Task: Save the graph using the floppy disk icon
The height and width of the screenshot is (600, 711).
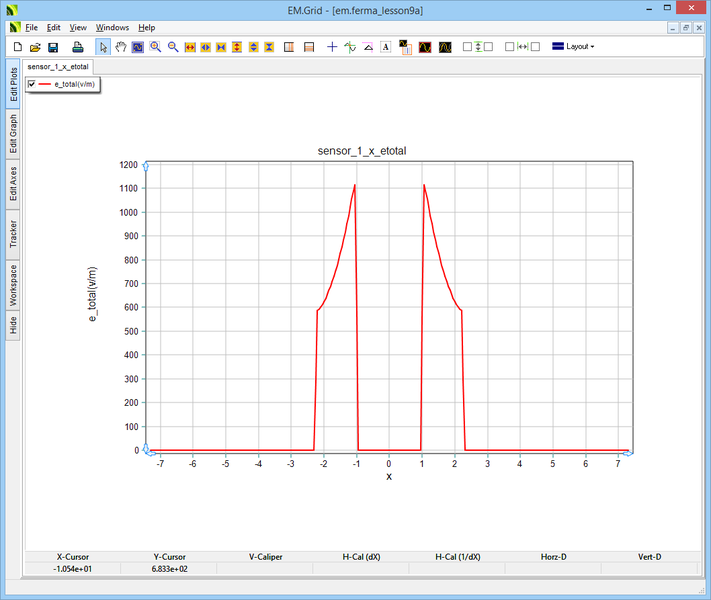Action: tap(53, 47)
